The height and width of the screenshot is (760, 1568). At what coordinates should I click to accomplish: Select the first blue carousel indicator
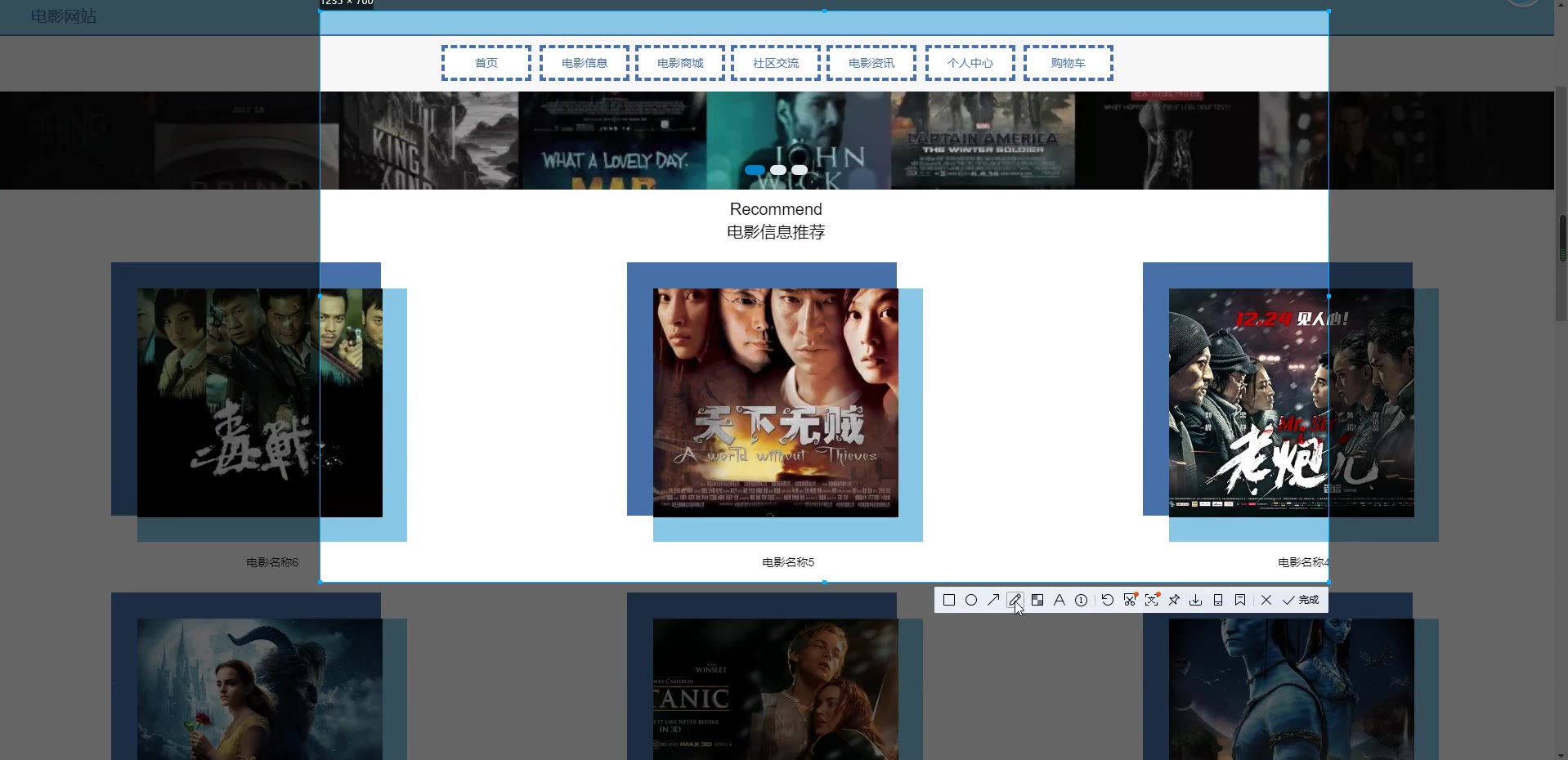[755, 170]
